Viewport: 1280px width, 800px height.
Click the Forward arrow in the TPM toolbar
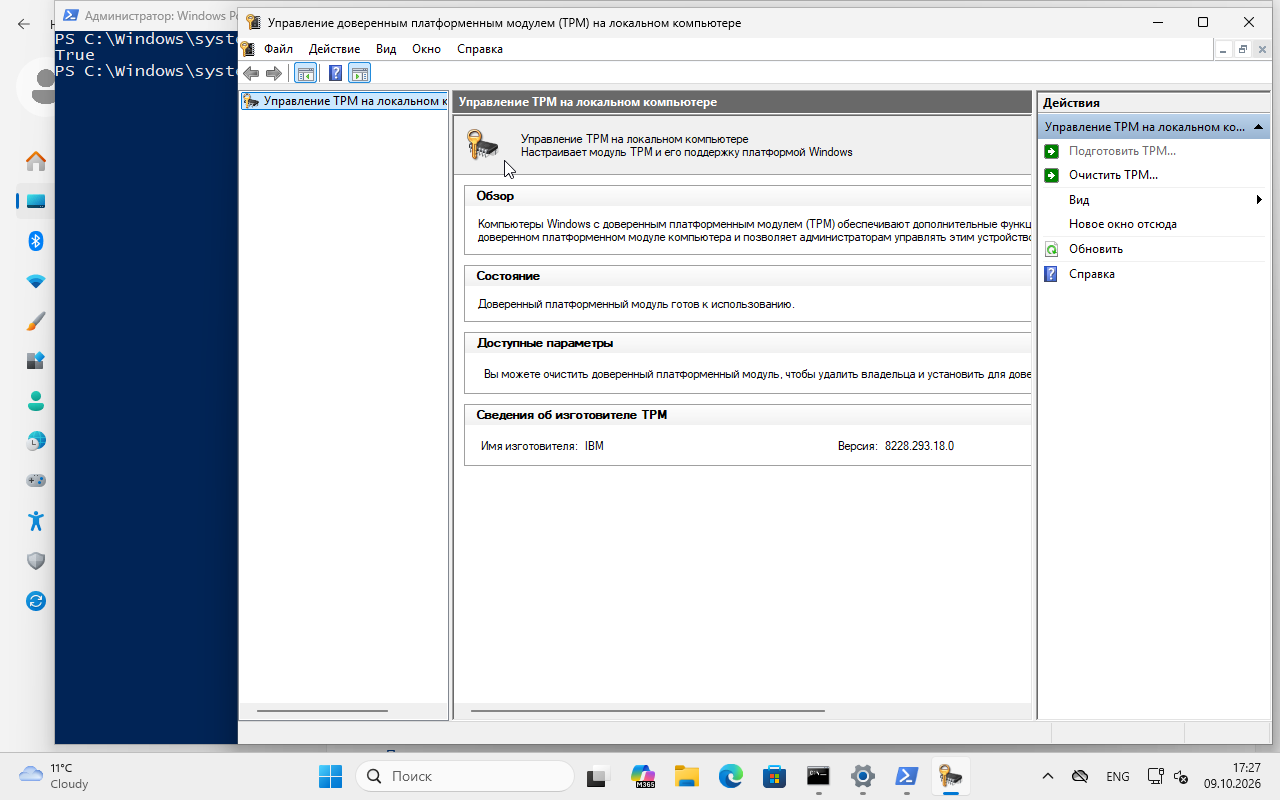tap(273, 73)
